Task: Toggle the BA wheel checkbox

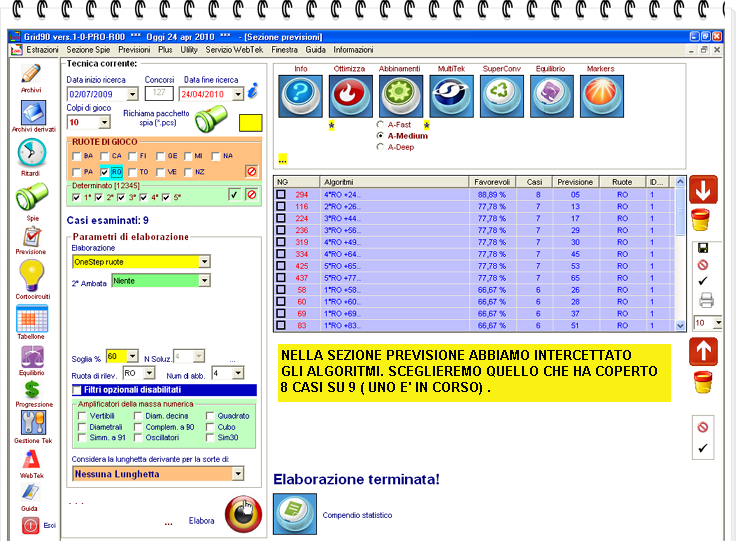Action: coord(77,156)
